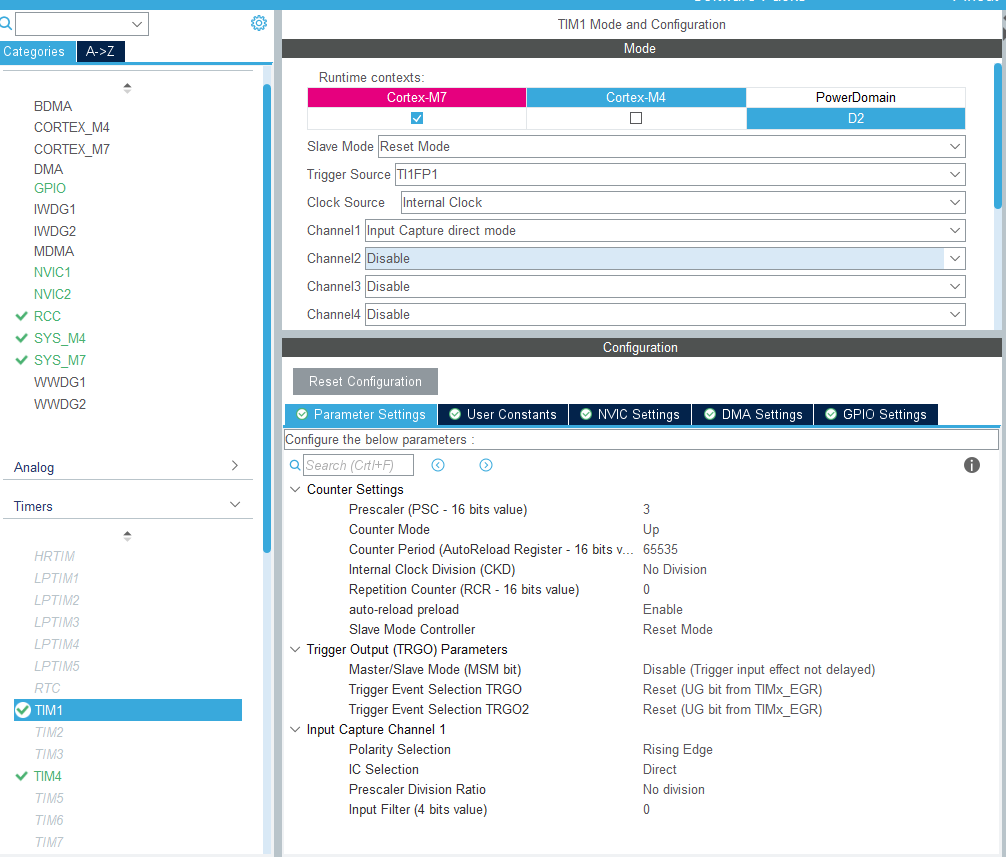
Task: Click the Master/Slave Mode MSM bit value
Action: (x=758, y=670)
